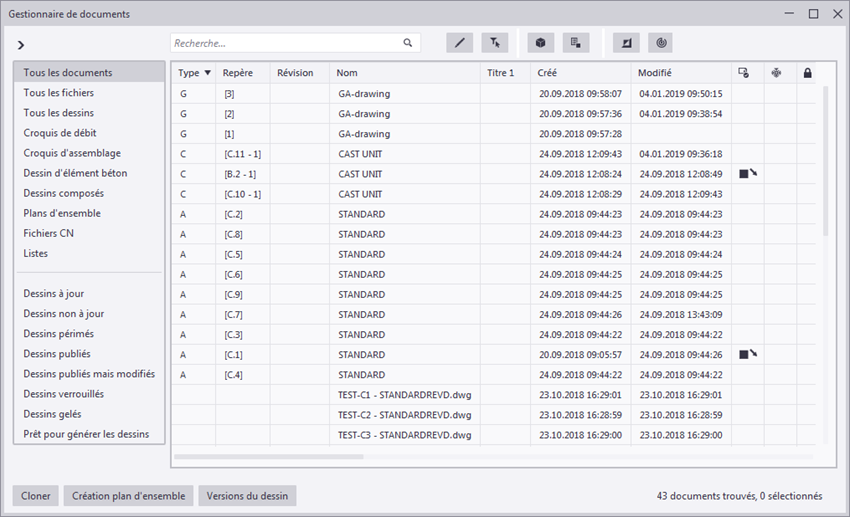Sort by Type column header arrow

[x=207, y=73]
